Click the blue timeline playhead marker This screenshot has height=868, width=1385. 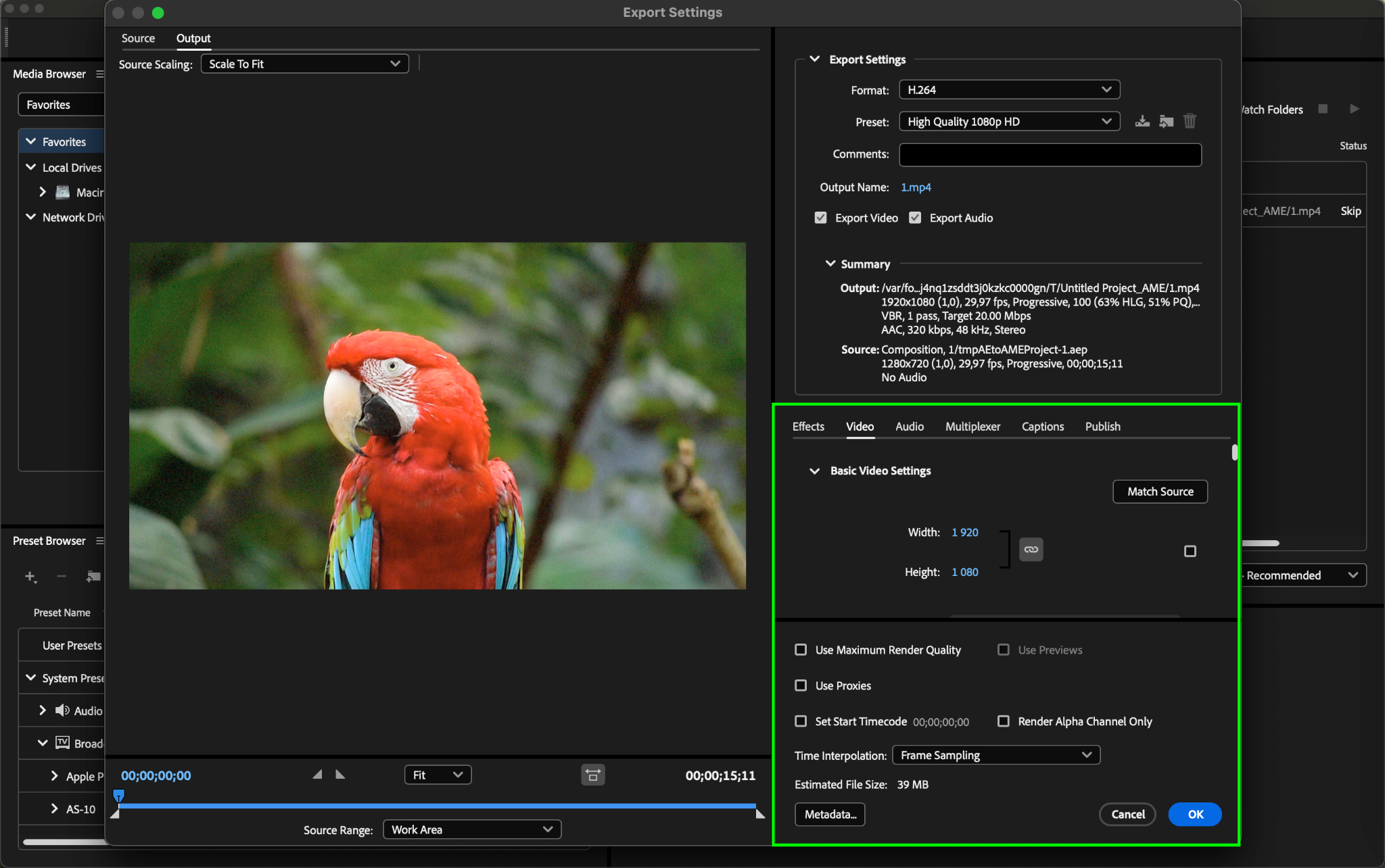point(118,795)
